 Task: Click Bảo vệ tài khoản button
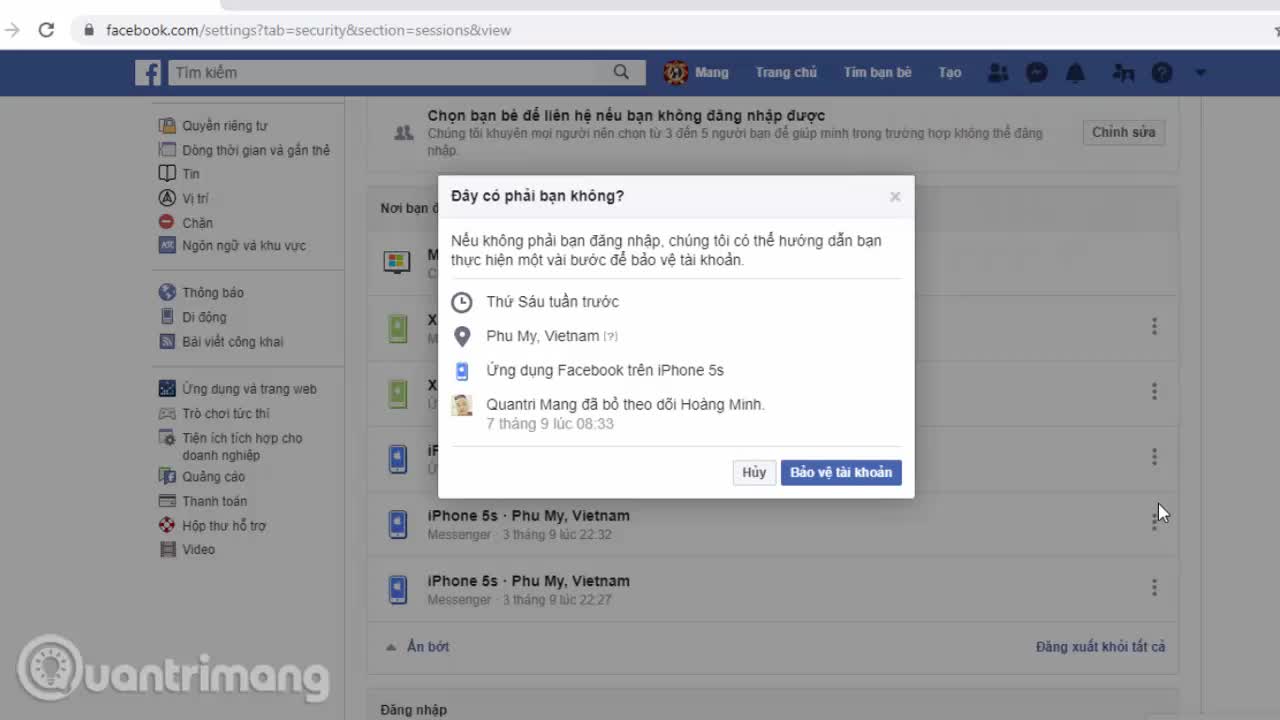click(841, 472)
